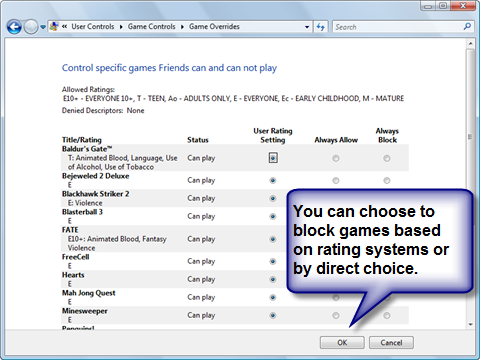The height and width of the screenshot is (360, 480).
Task: Click the Blasterball 3 title
Action: pyautogui.click(x=82, y=212)
